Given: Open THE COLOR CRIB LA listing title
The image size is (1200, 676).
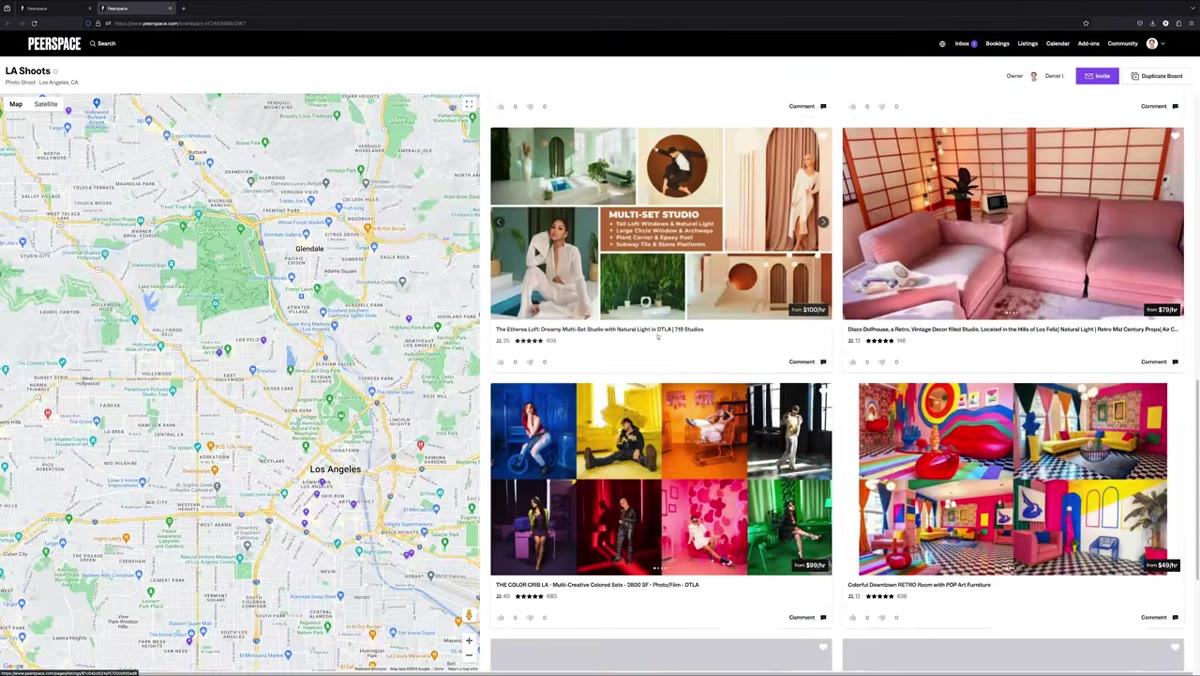Looking at the screenshot, I should (598, 585).
